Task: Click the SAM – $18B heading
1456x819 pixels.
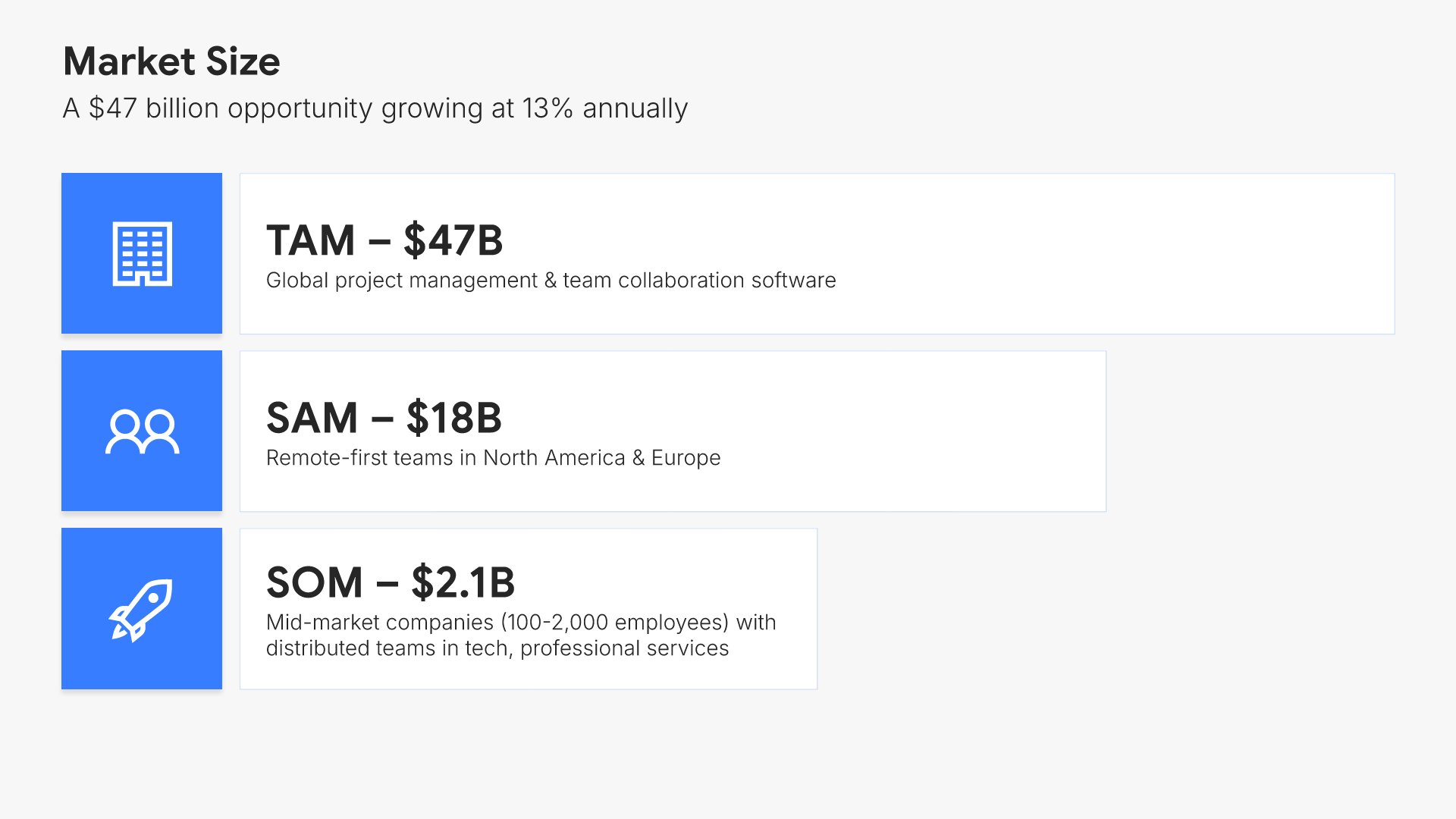Action: tap(384, 418)
